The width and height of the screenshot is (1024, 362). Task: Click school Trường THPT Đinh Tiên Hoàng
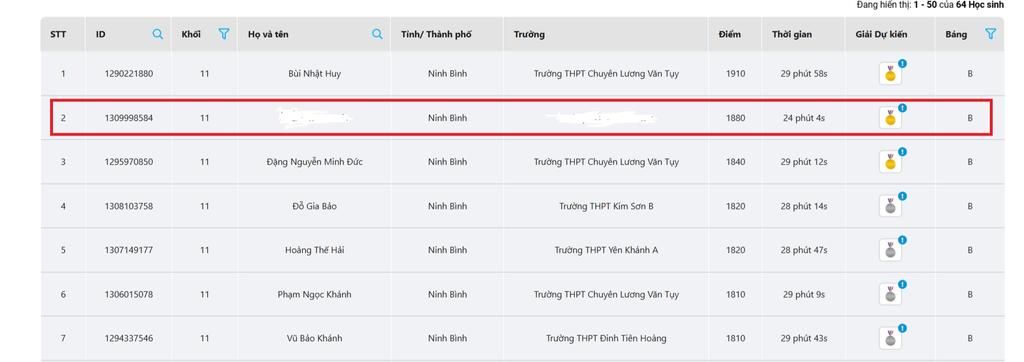pyautogui.click(x=606, y=338)
